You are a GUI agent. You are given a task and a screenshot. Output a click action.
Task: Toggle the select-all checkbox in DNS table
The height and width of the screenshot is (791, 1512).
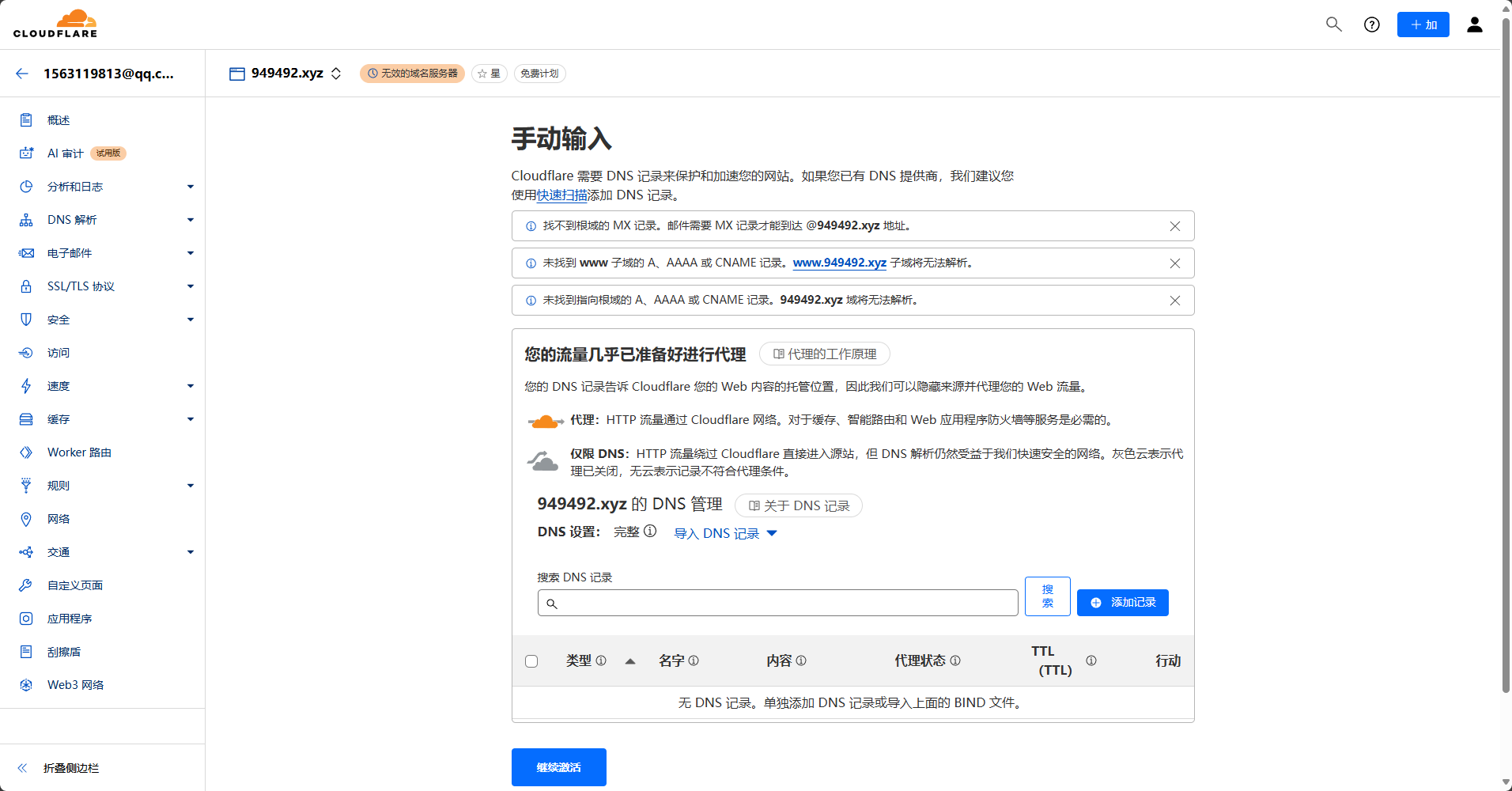(531, 661)
